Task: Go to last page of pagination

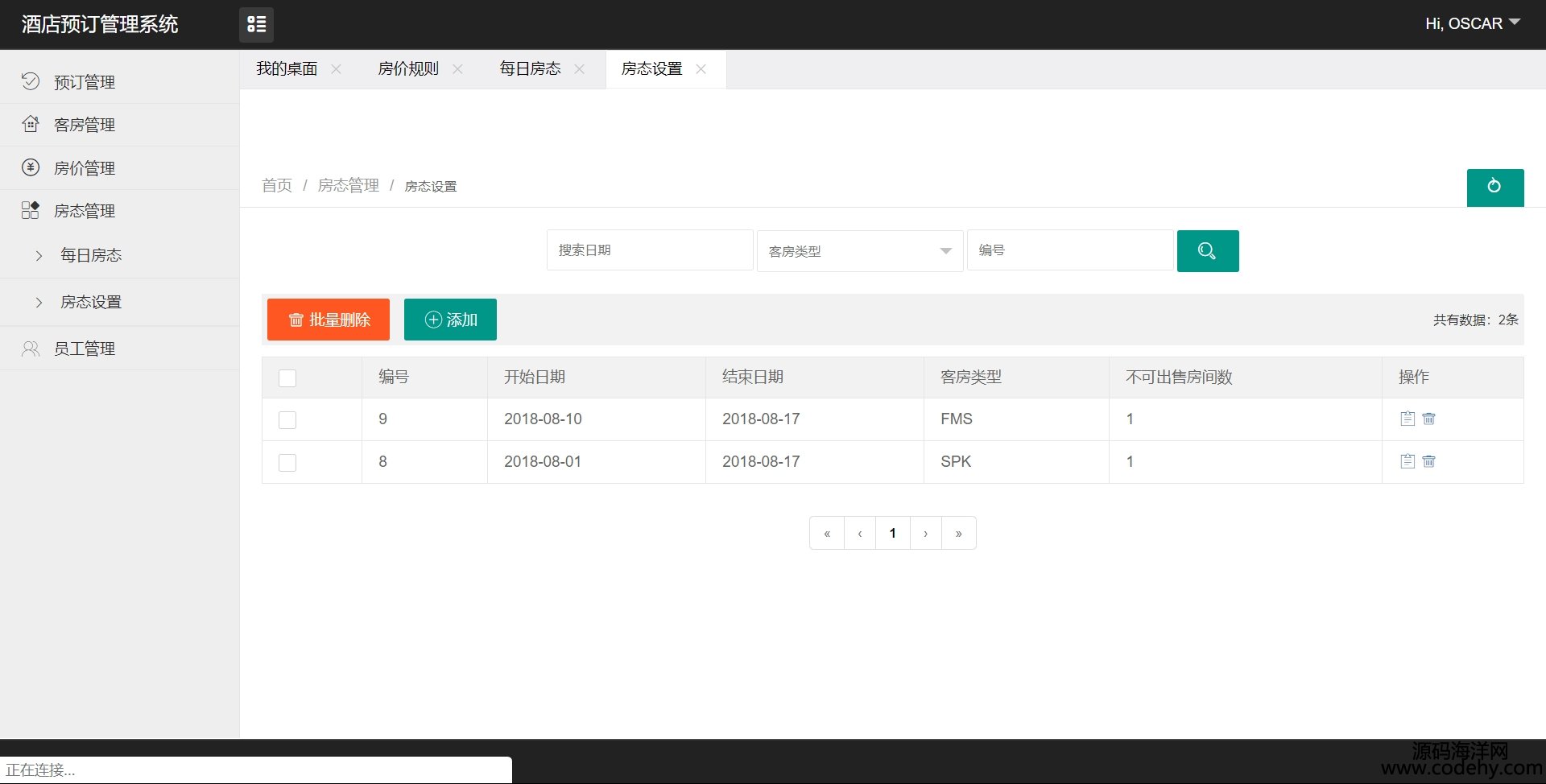Action: click(959, 533)
